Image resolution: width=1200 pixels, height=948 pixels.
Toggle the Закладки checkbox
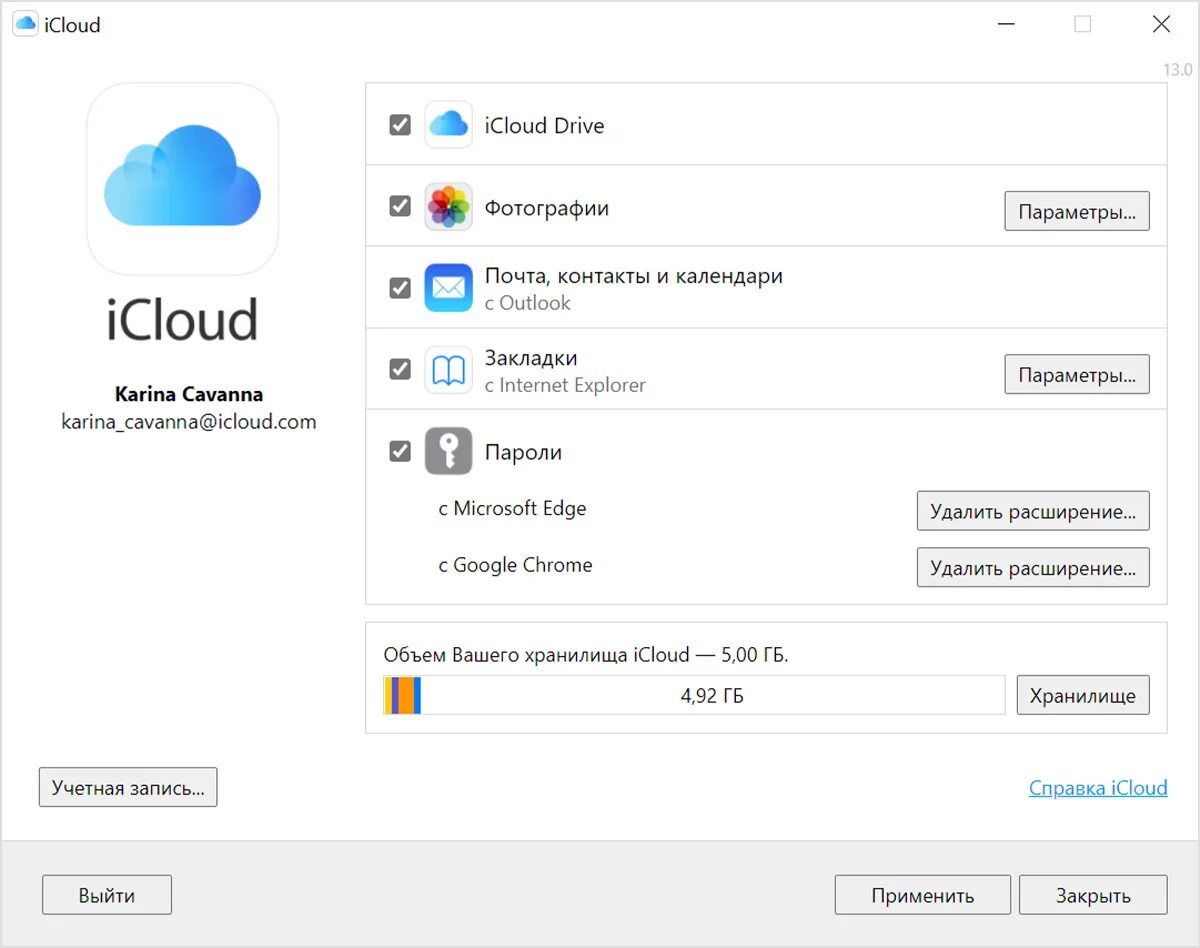pos(400,369)
